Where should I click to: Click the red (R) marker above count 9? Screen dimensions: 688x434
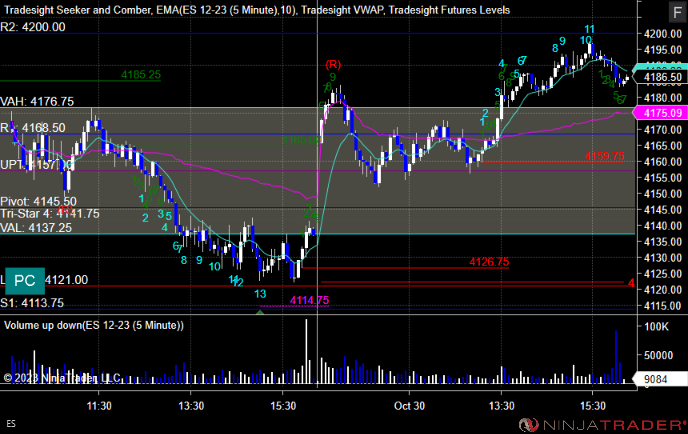tap(333, 65)
